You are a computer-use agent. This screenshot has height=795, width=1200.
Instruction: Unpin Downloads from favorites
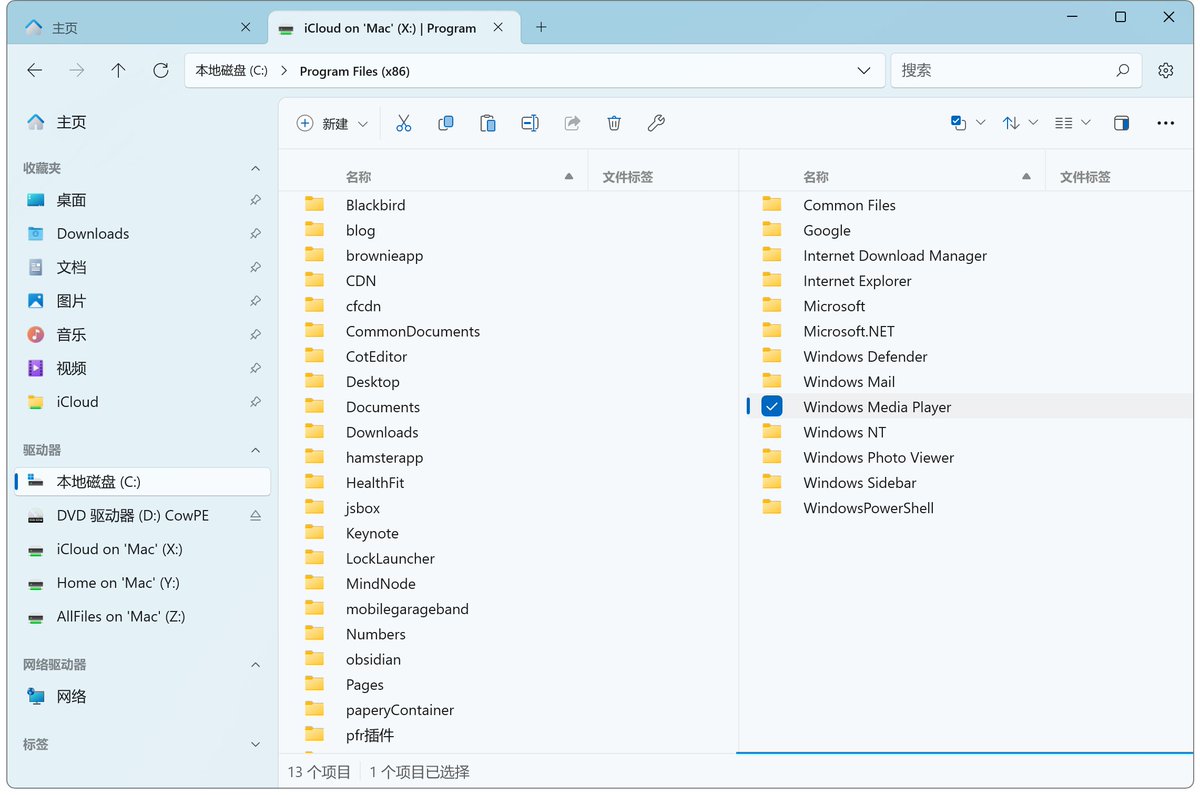point(255,233)
